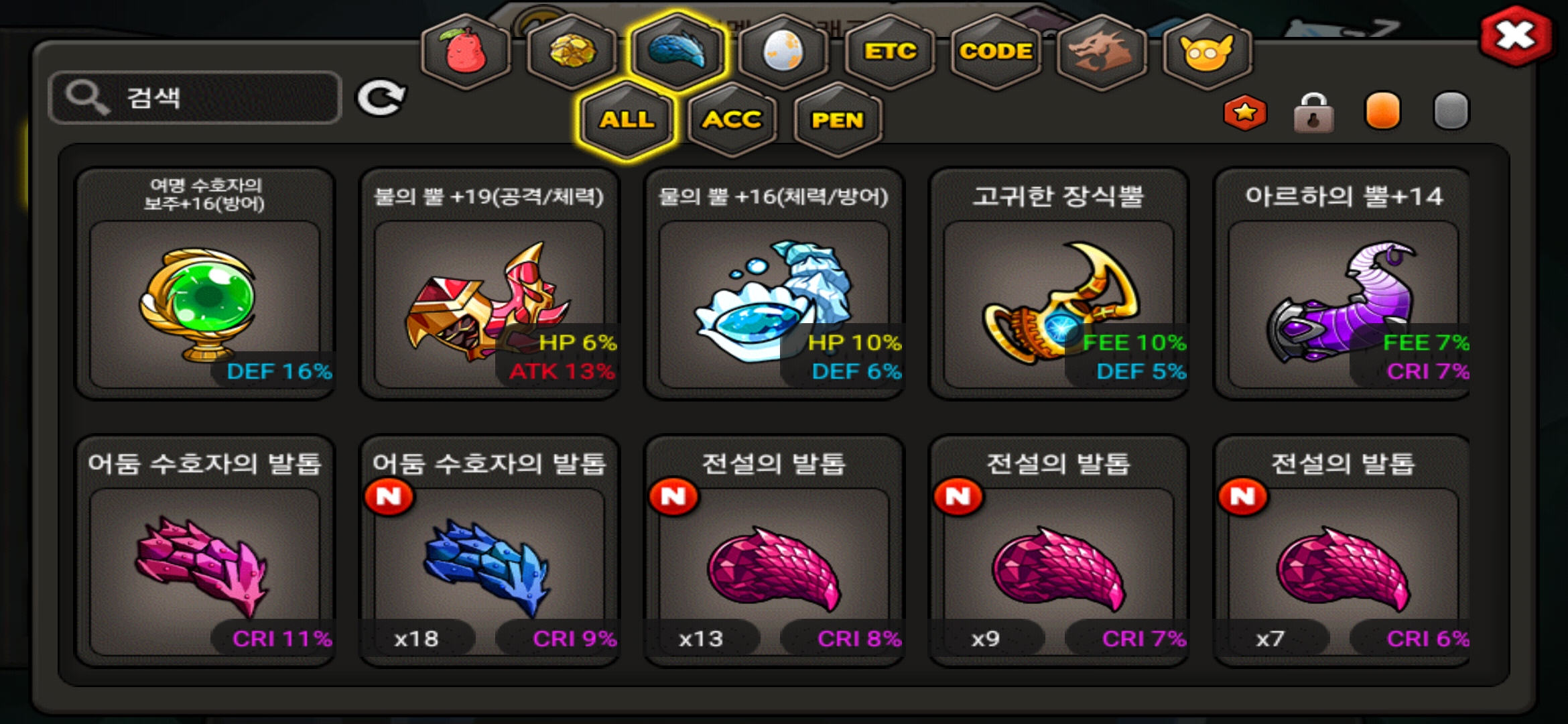Viewport: 1568px width, 724px height.
Task: Switch to the PEN sub-tab
Action: 838,120
